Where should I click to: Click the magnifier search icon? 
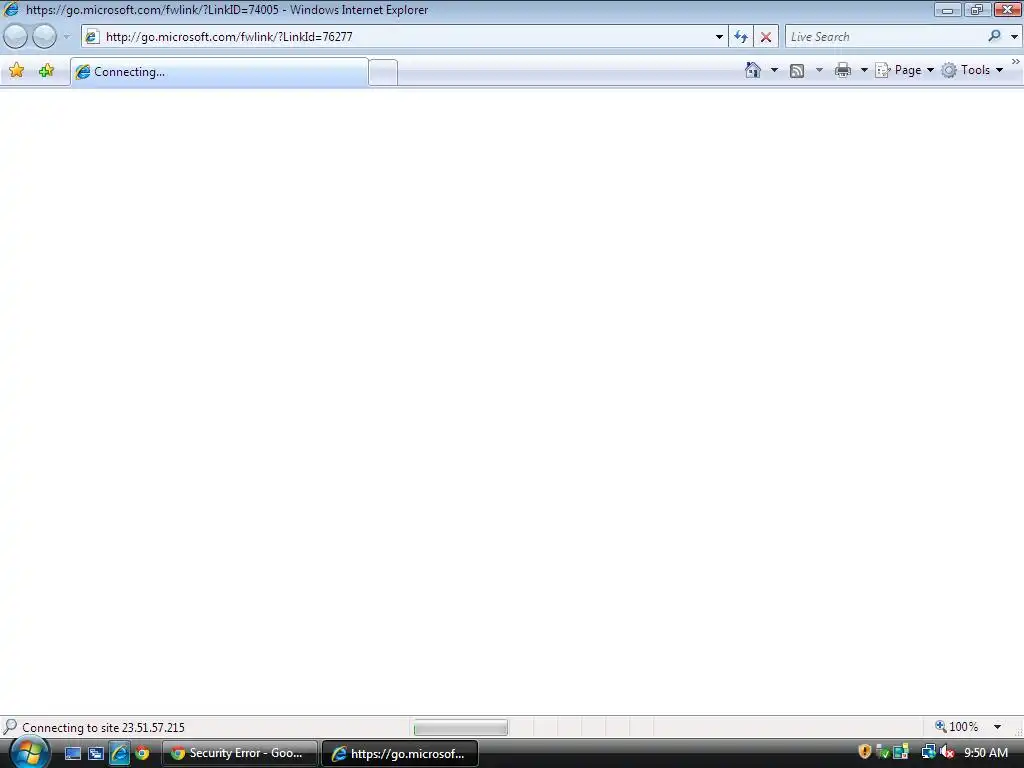click(994, 37)
